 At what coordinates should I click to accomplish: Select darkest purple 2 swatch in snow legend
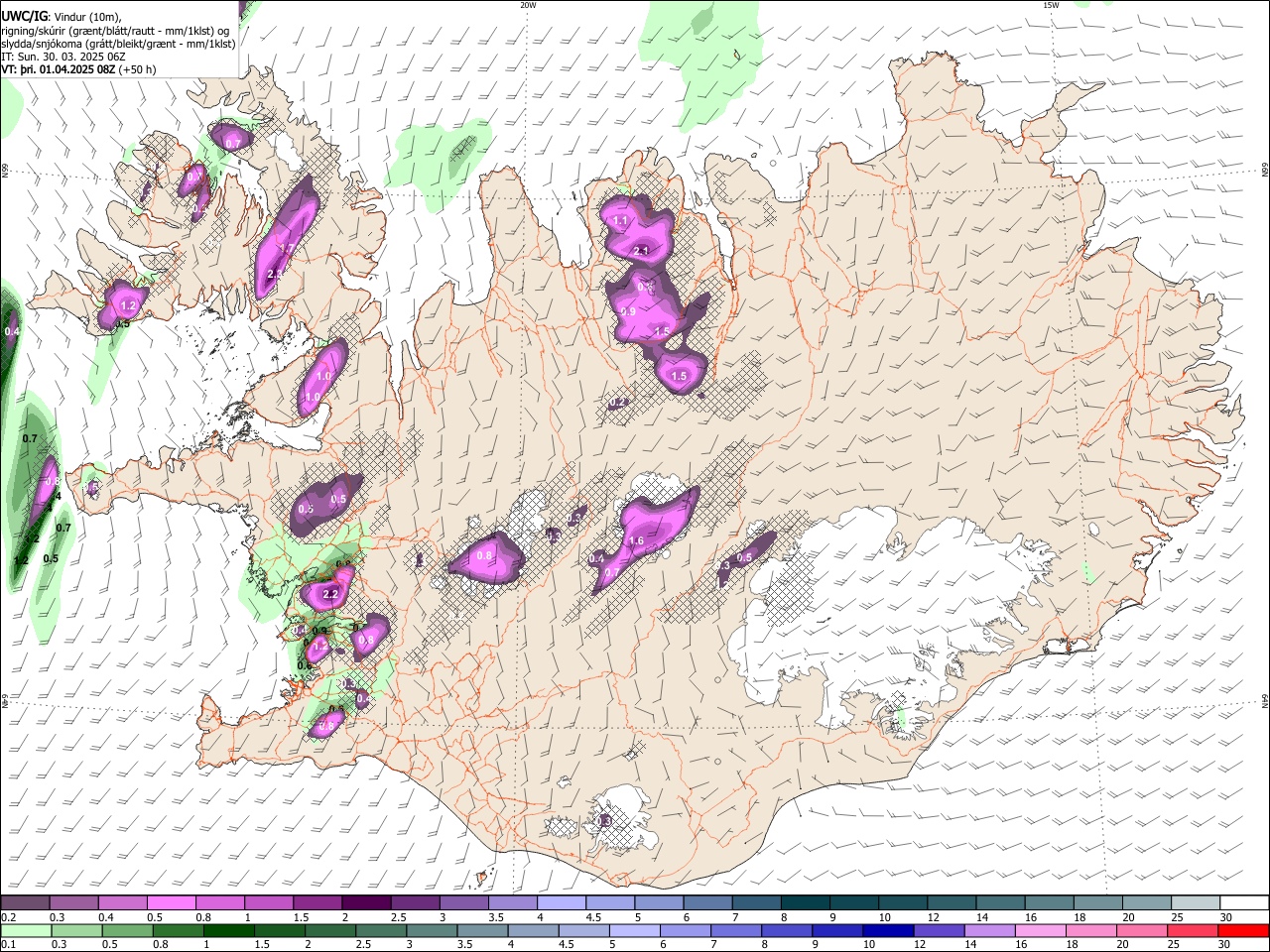[366, 903]
